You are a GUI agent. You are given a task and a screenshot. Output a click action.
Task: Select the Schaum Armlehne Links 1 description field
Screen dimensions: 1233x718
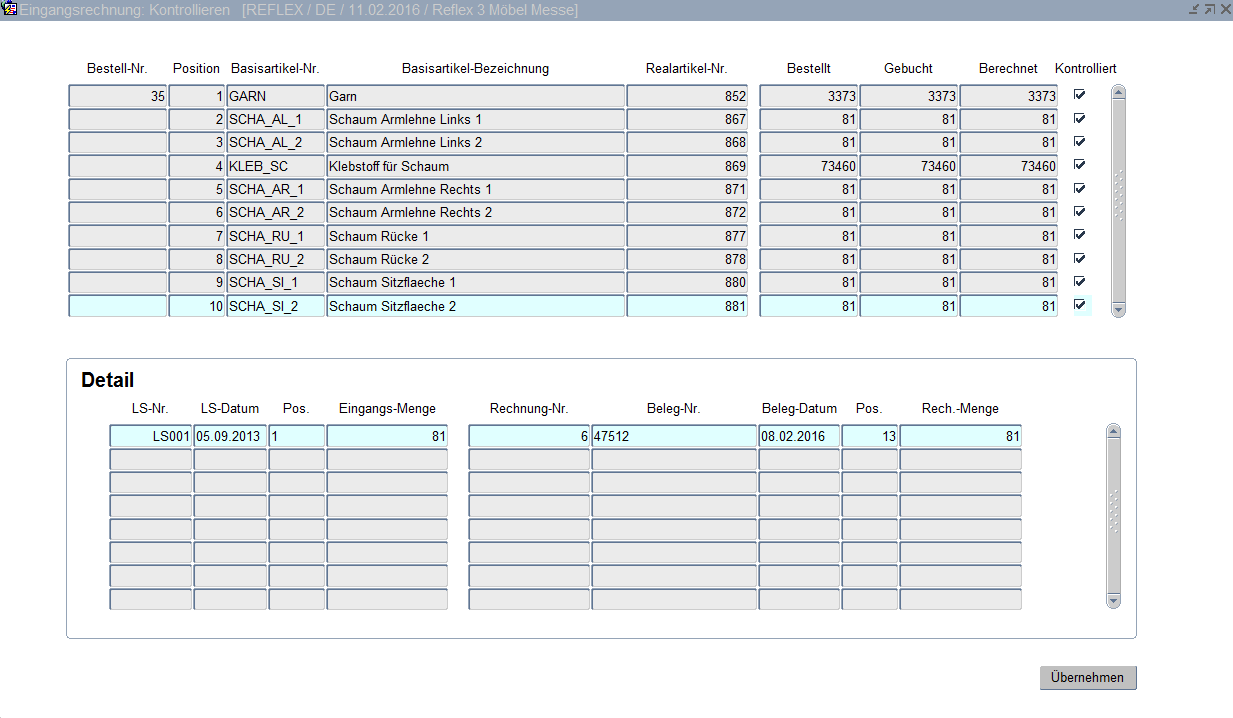coord(476,119)
